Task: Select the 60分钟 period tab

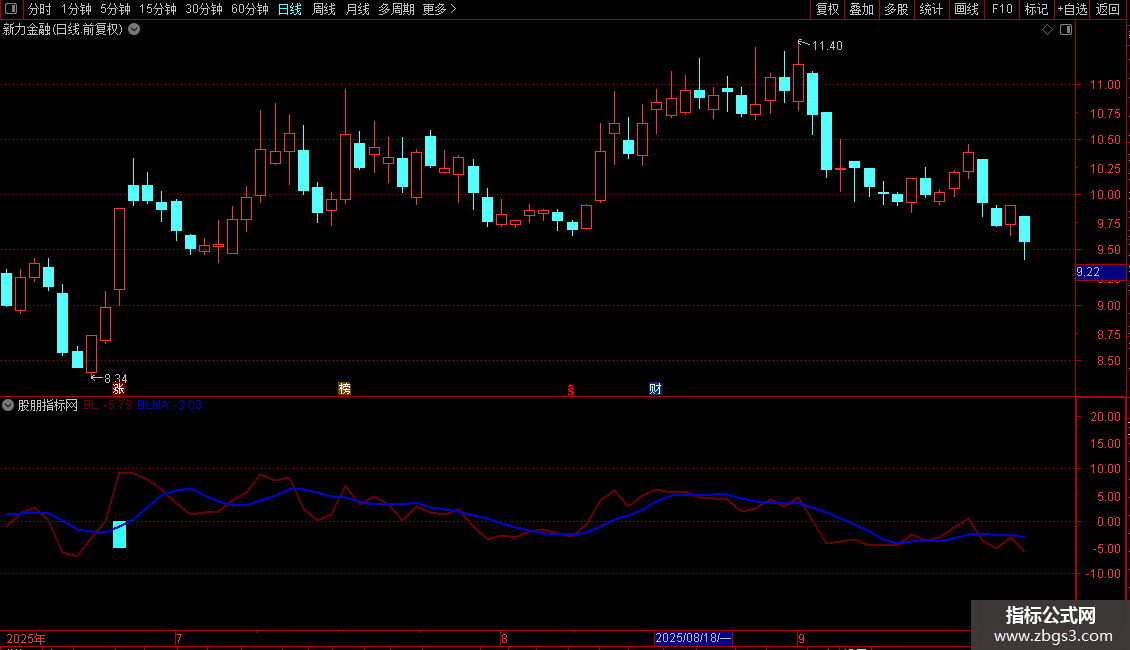Action: tap(249, 9)
